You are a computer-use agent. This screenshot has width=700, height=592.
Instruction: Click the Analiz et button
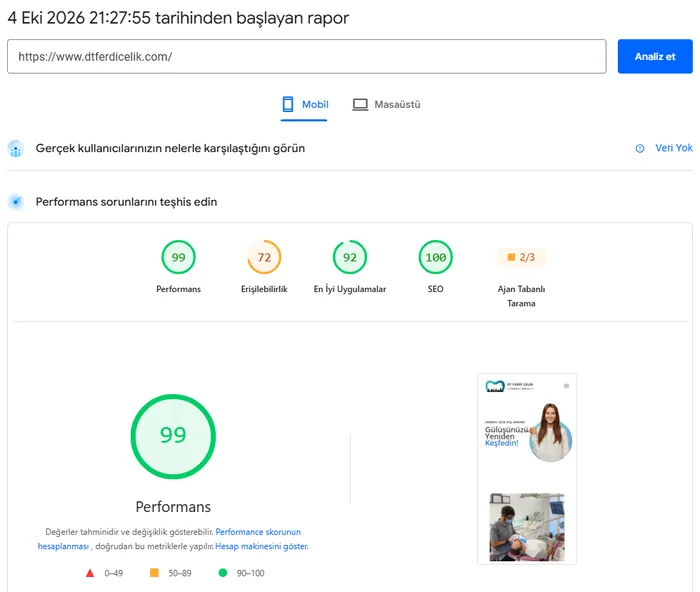pos(655,56)
